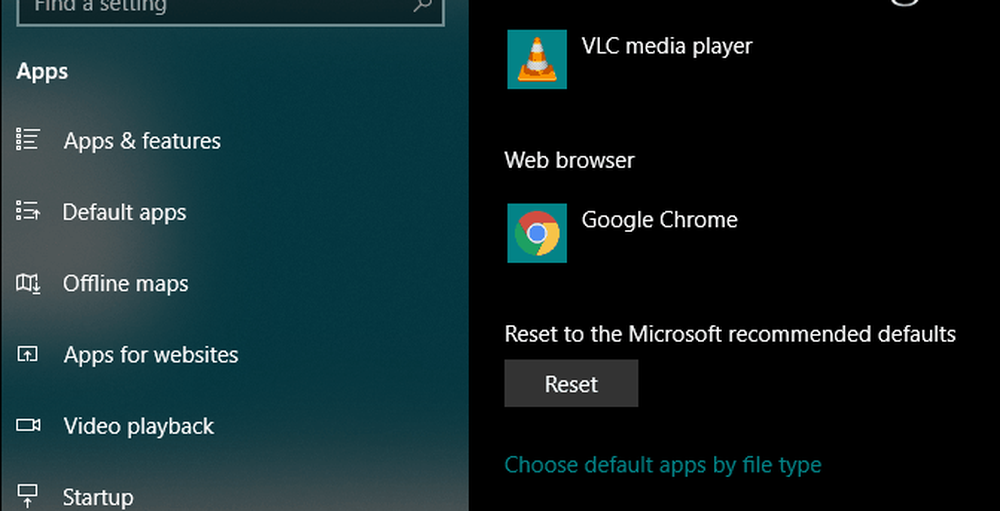Open the Startup settings page
The width and height of the screenshot is (1000, 511).
coord(98,497)
